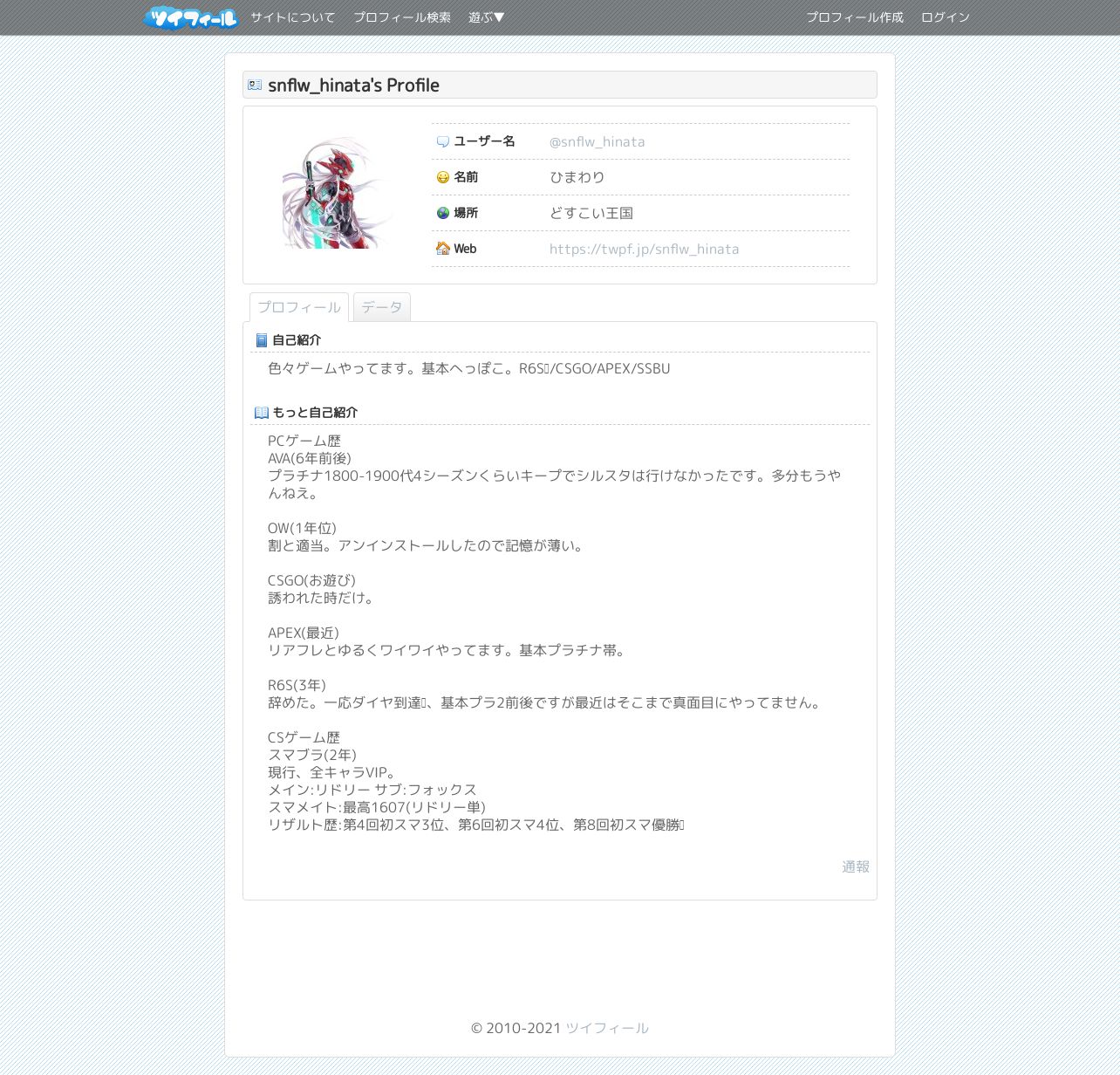Screen dimensions: 1120x1075
Task: Click the blue book icon by 自己紹介
Action: pyautogui.click(x=262, y=340)
